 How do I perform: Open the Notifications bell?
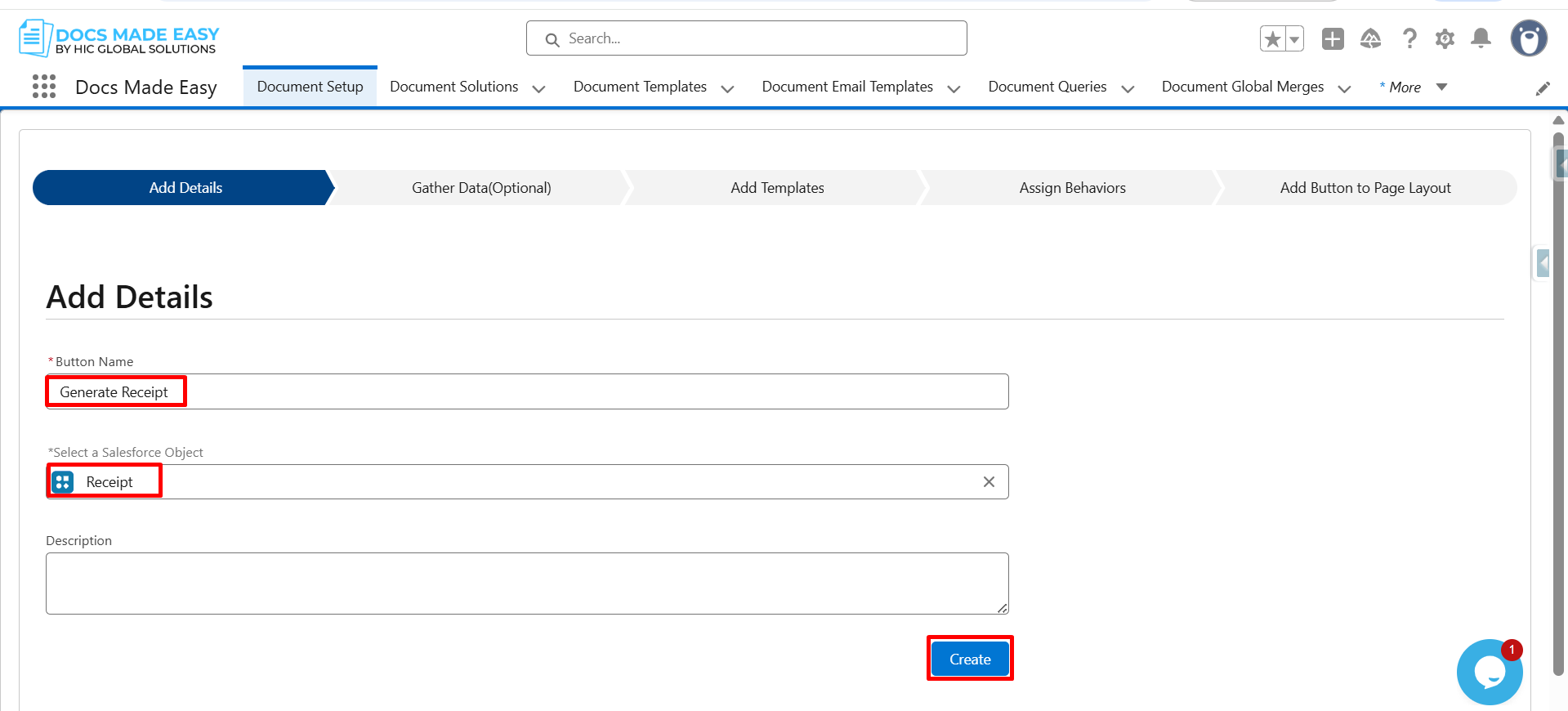[1481, 39]
